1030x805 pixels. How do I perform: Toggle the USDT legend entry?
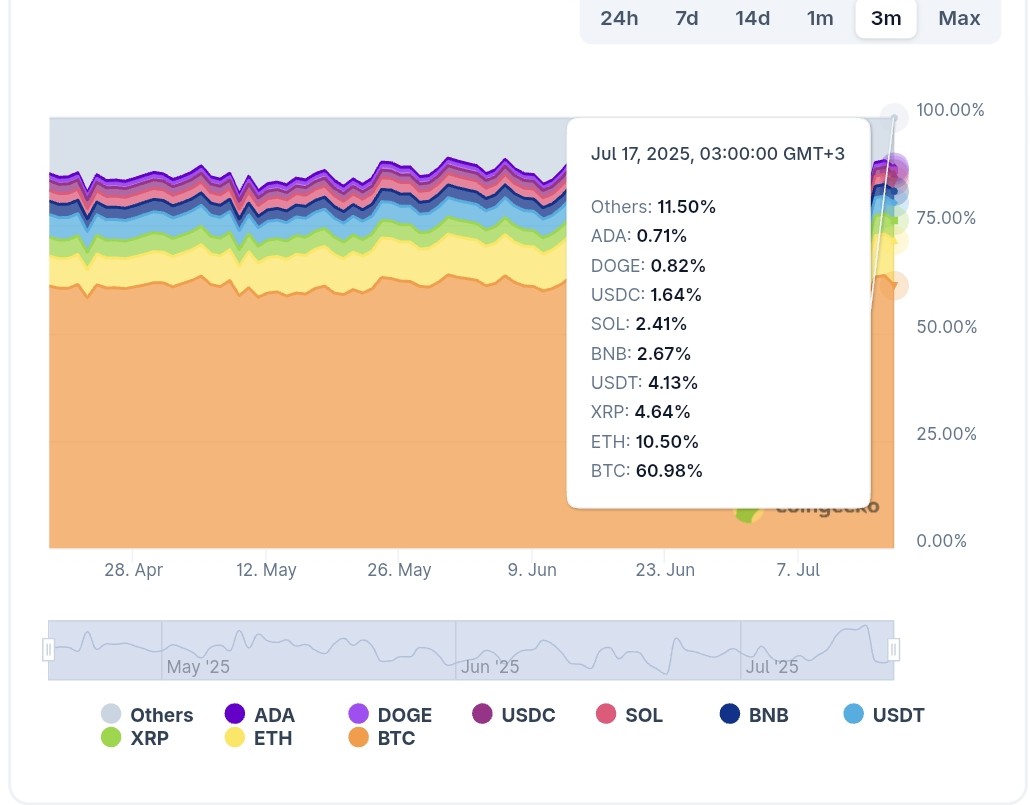pos(884,714)
